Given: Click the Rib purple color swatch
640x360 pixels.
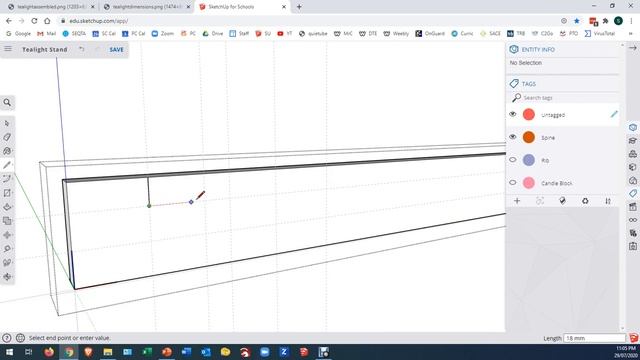Looking at the screenshot, I should (529, 160).
